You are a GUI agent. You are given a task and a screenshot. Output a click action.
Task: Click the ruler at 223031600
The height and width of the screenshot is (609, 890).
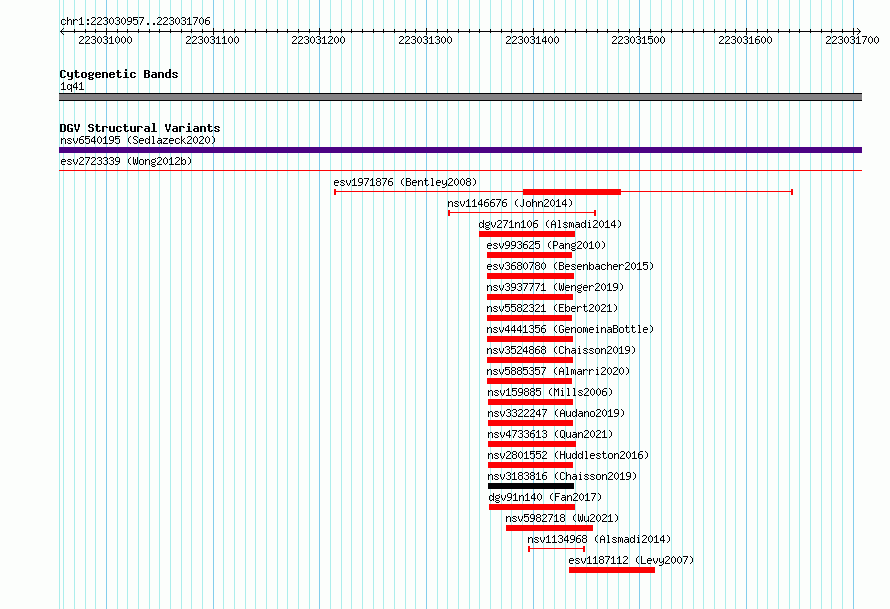click(x=745, y=40)
